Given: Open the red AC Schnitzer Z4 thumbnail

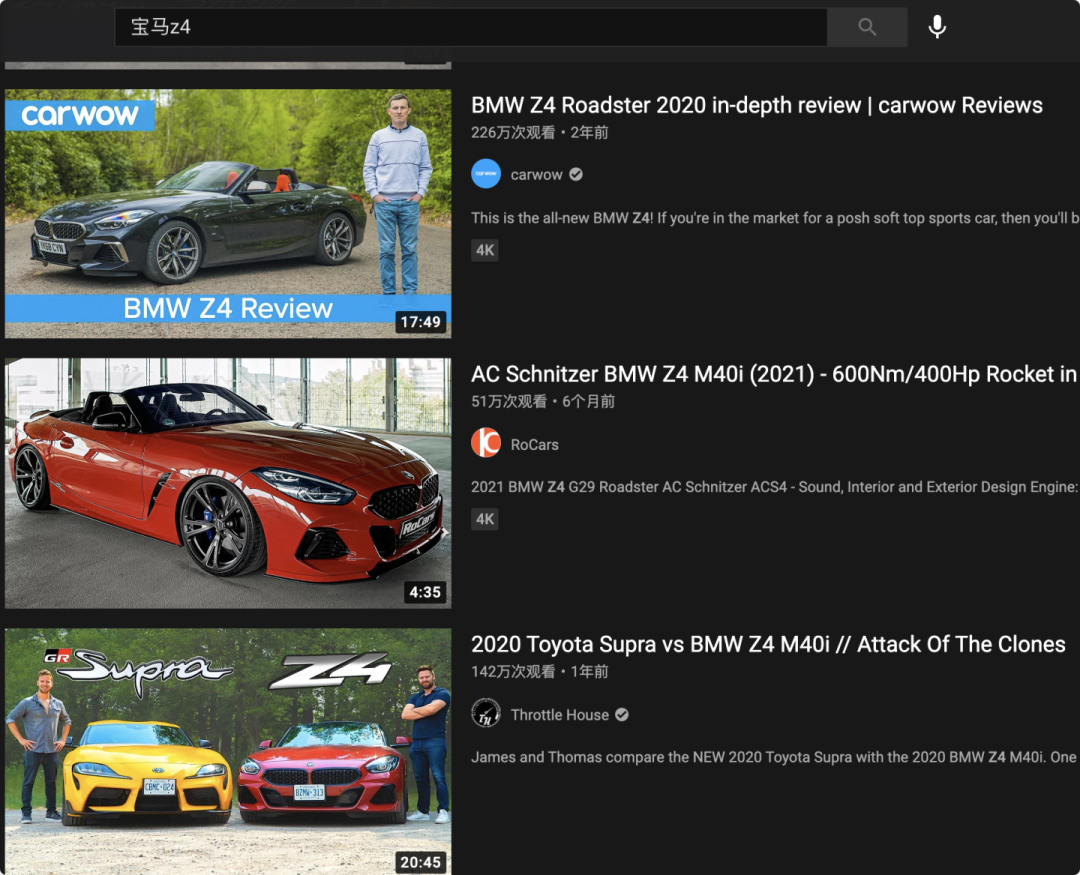Looking at the screenshot, I should pyautogui.click(x=228, y=483).
